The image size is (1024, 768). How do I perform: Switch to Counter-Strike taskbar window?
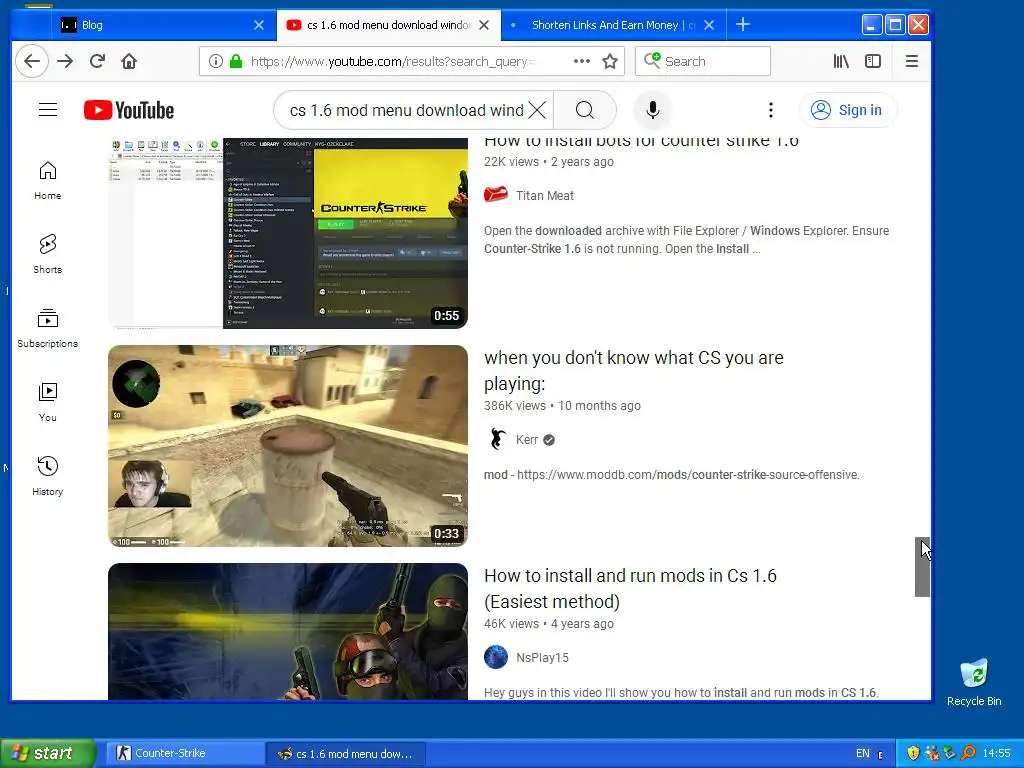[x=183, y=753]
